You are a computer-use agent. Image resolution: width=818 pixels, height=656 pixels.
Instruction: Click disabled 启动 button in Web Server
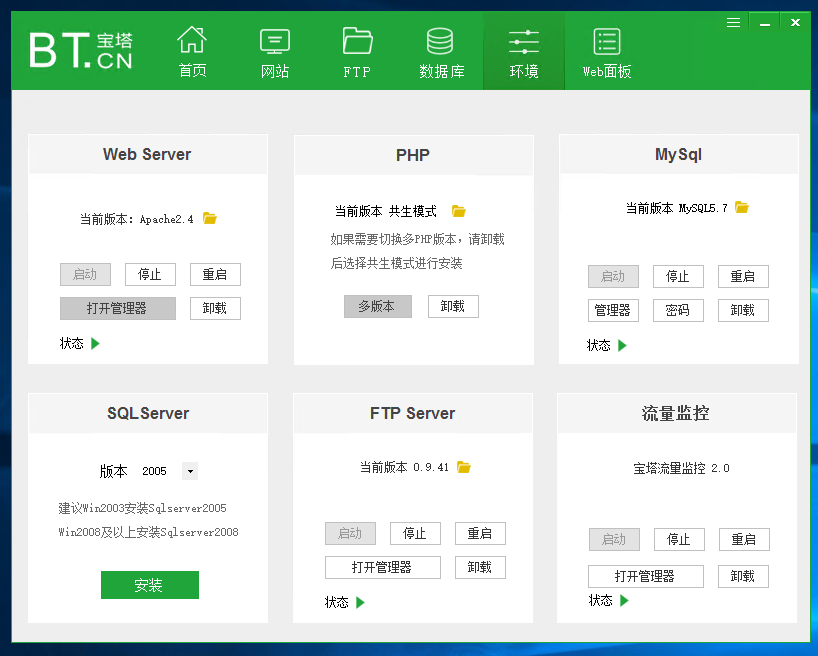pyautogui.click(x=85, y=275)
